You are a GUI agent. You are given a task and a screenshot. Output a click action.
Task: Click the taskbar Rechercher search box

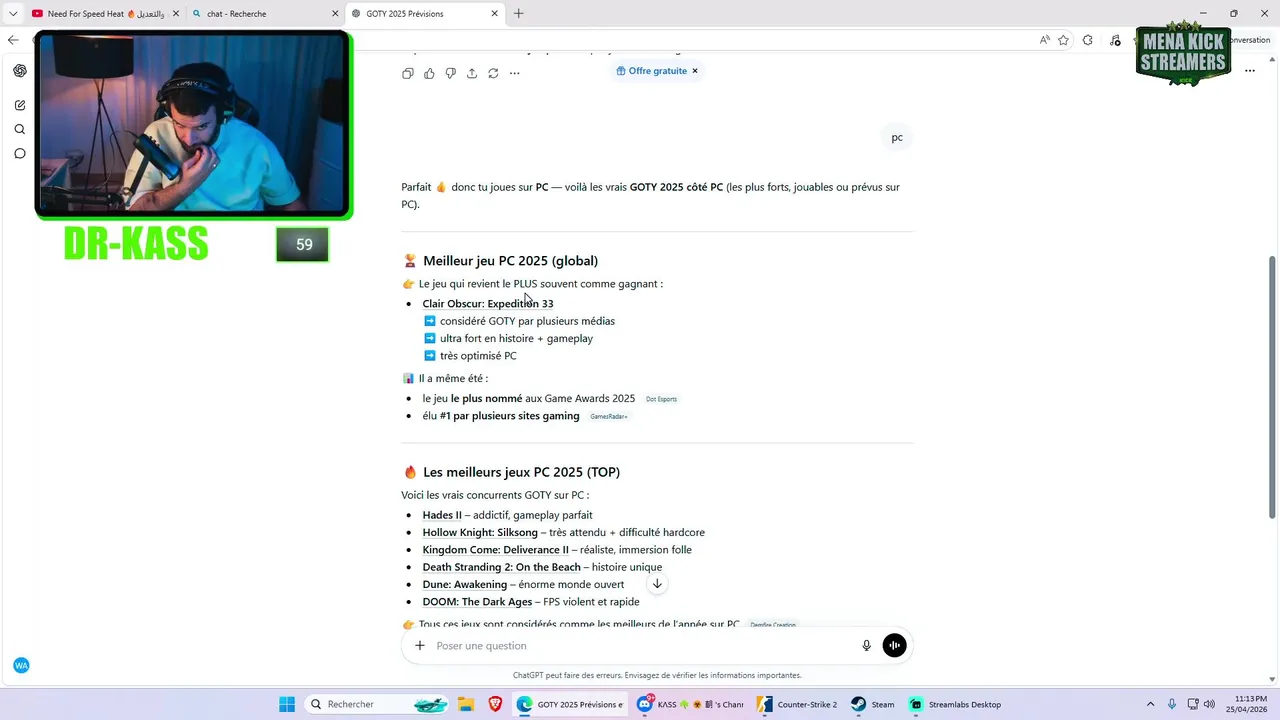pos(377,704)
